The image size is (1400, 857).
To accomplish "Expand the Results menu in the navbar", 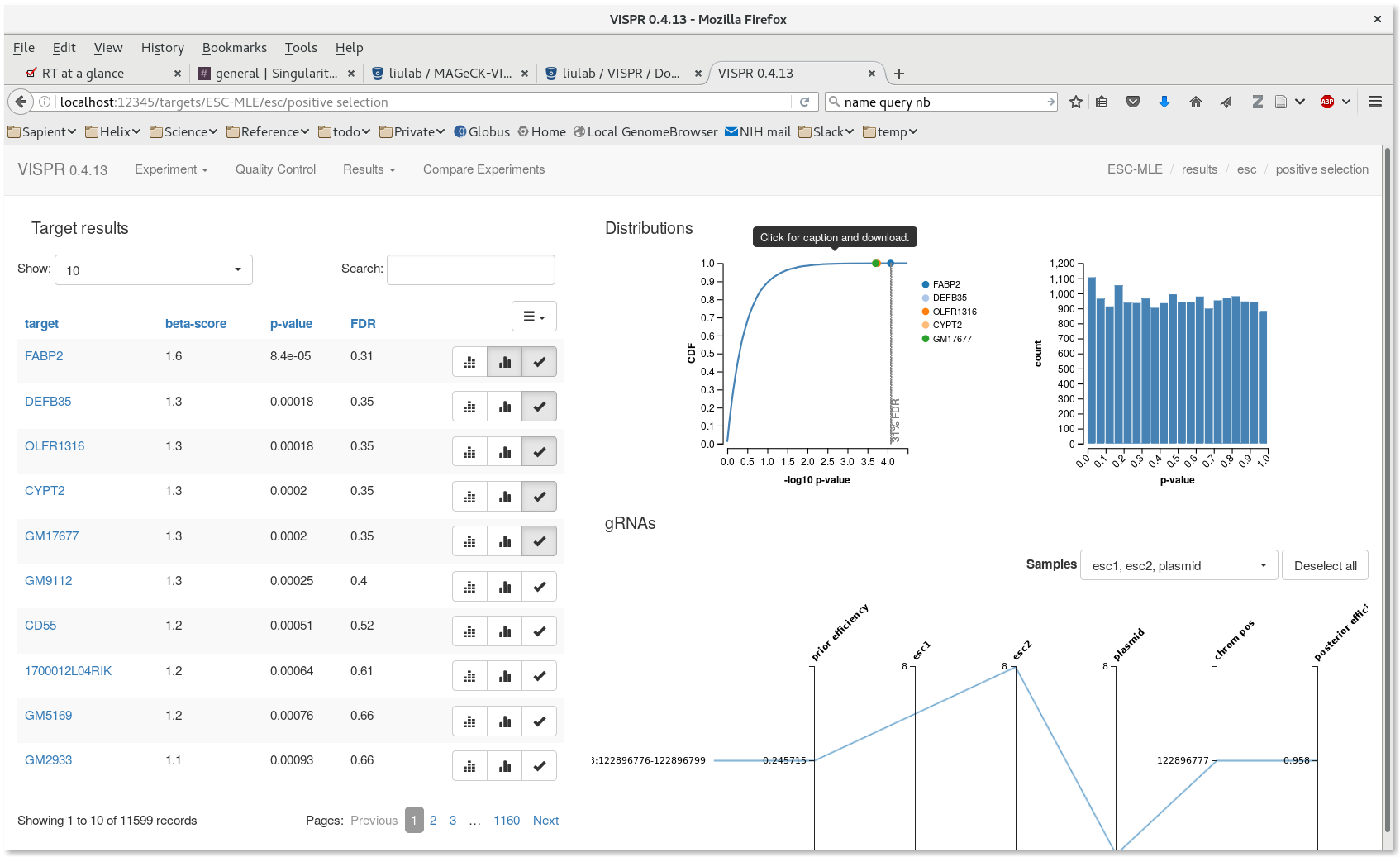I will tap(369, 169).
